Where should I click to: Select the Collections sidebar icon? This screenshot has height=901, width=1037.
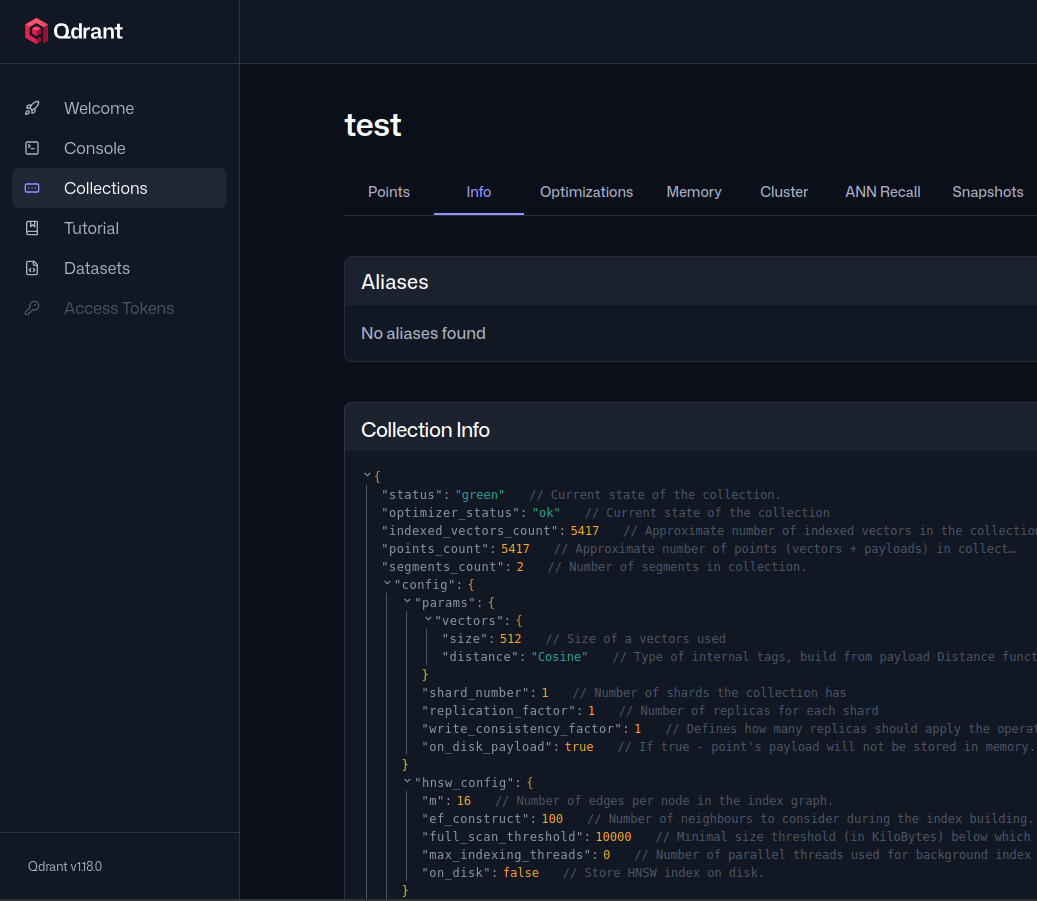[32, 188]
